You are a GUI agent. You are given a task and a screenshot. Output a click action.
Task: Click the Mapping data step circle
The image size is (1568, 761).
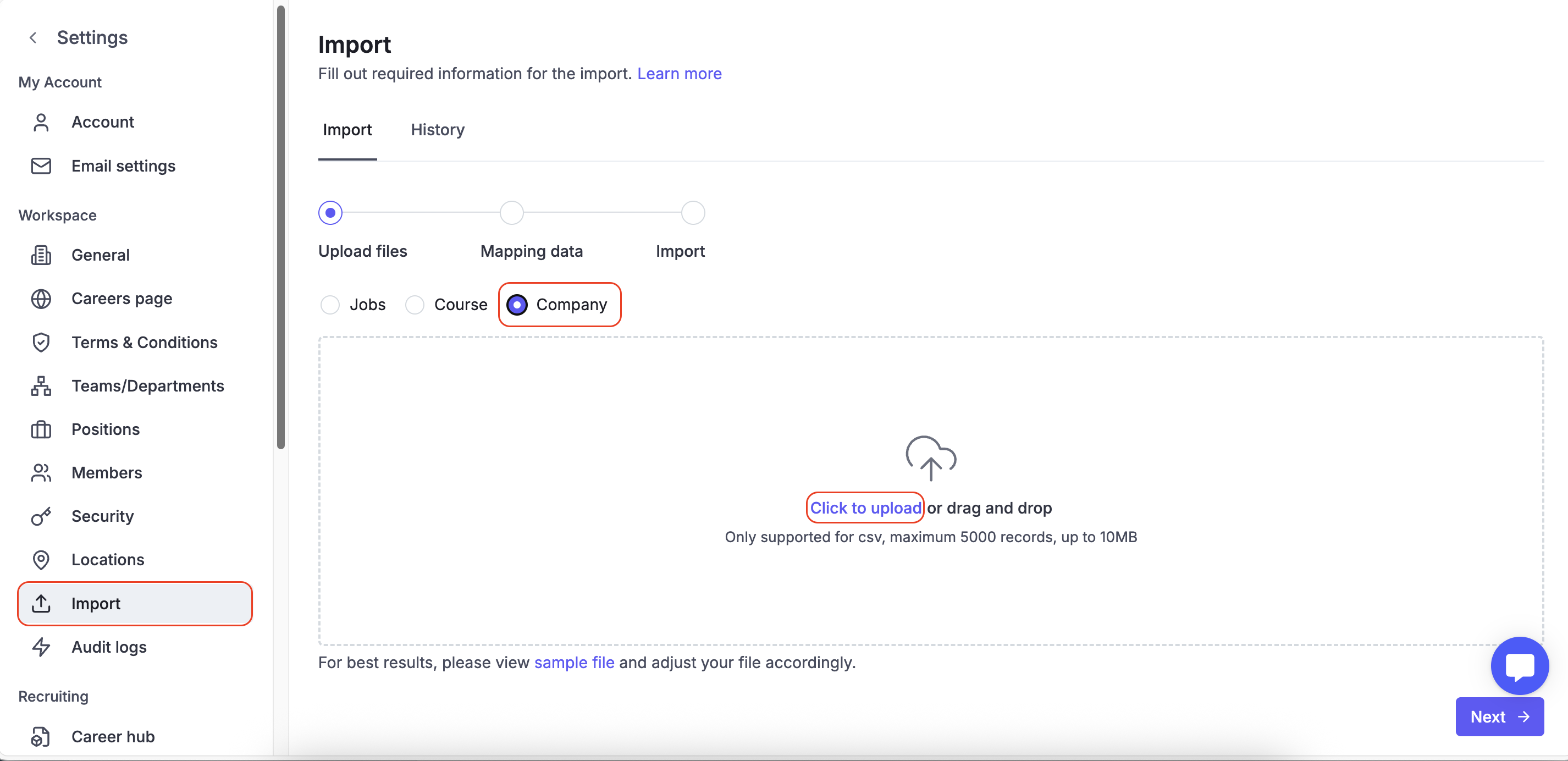pos(511,213)
